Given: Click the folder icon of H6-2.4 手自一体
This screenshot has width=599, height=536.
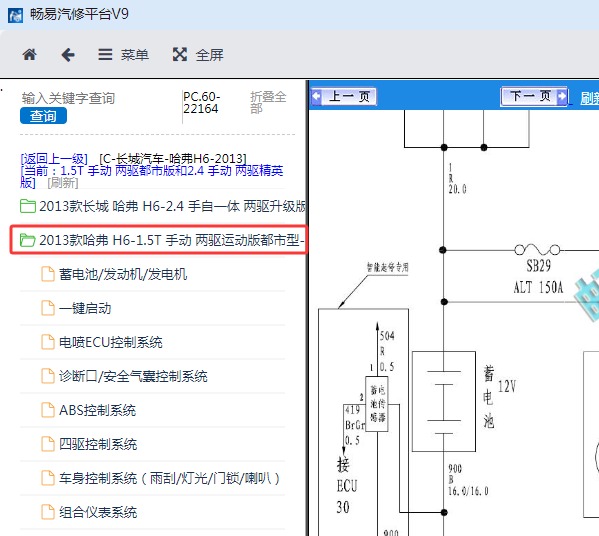Looking at the screenshot, I should pos(28,206).
